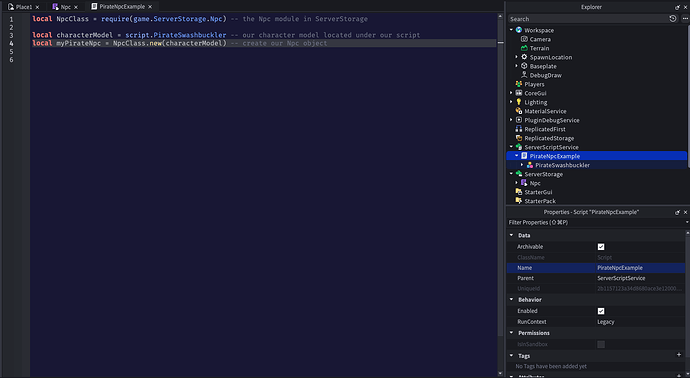Image resolution: width=690 pixels, height=378 pixels.
Task: Click the ServerScriptService icon
Action: click(519, 147)
